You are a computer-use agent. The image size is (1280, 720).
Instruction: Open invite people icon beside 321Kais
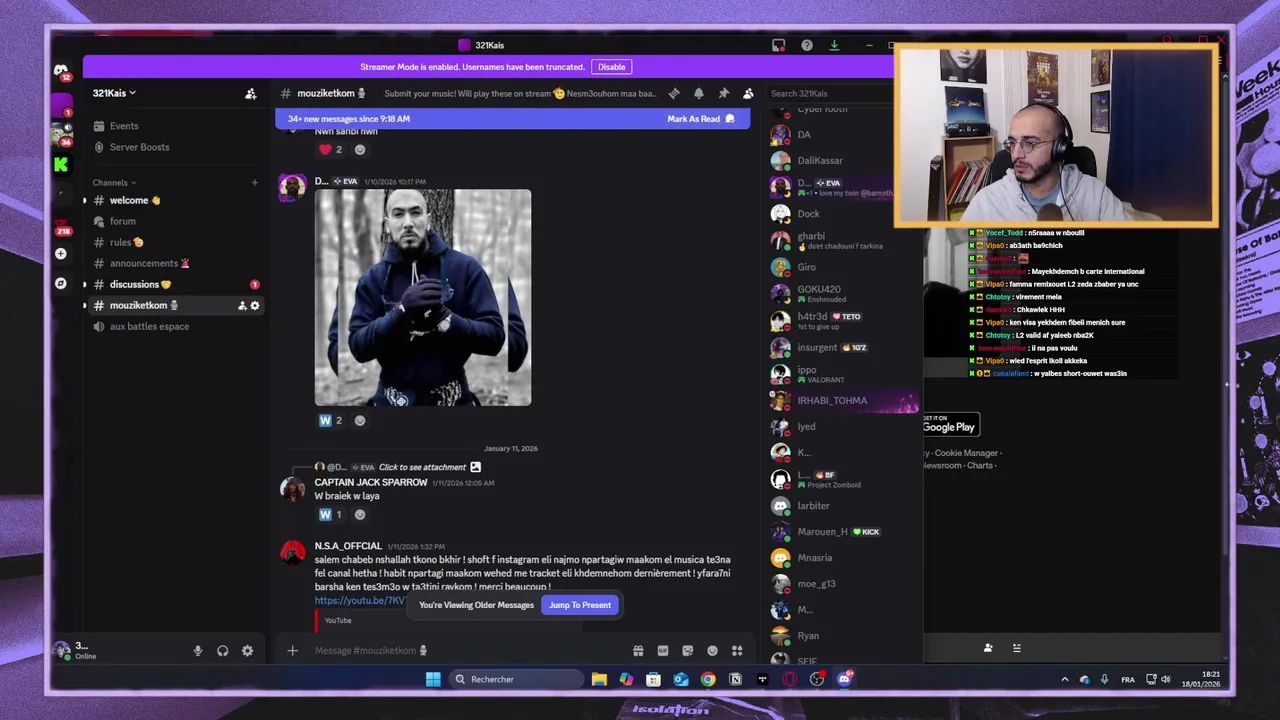click(250, 94)
